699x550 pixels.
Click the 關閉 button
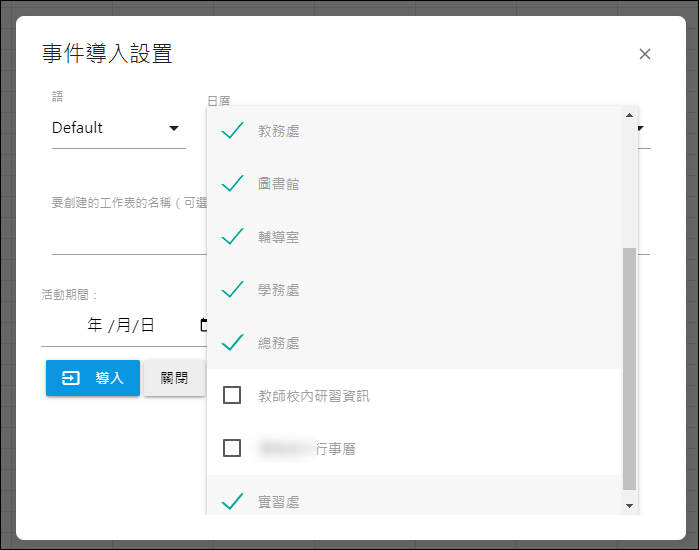click(x=174, y=378)
